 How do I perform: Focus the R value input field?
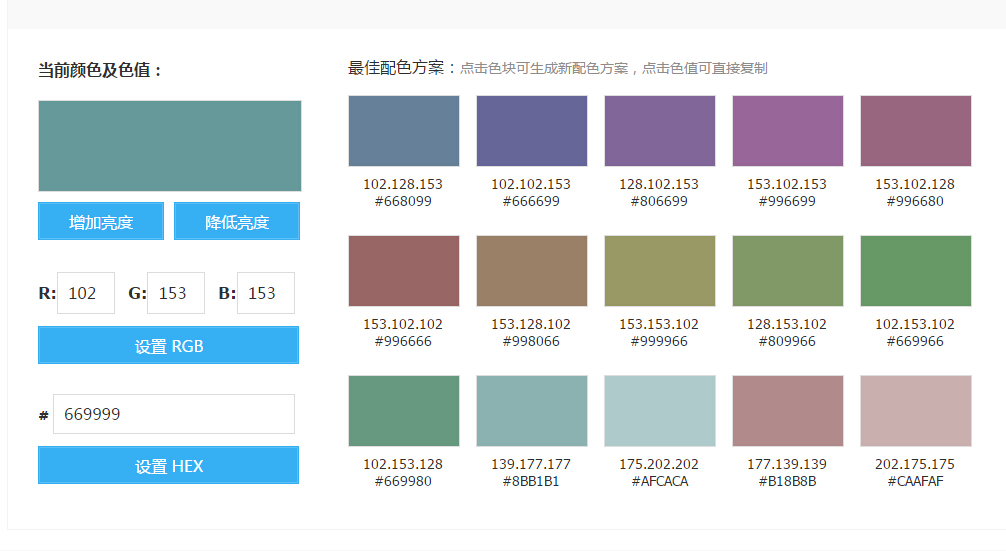tap(86, 293)
